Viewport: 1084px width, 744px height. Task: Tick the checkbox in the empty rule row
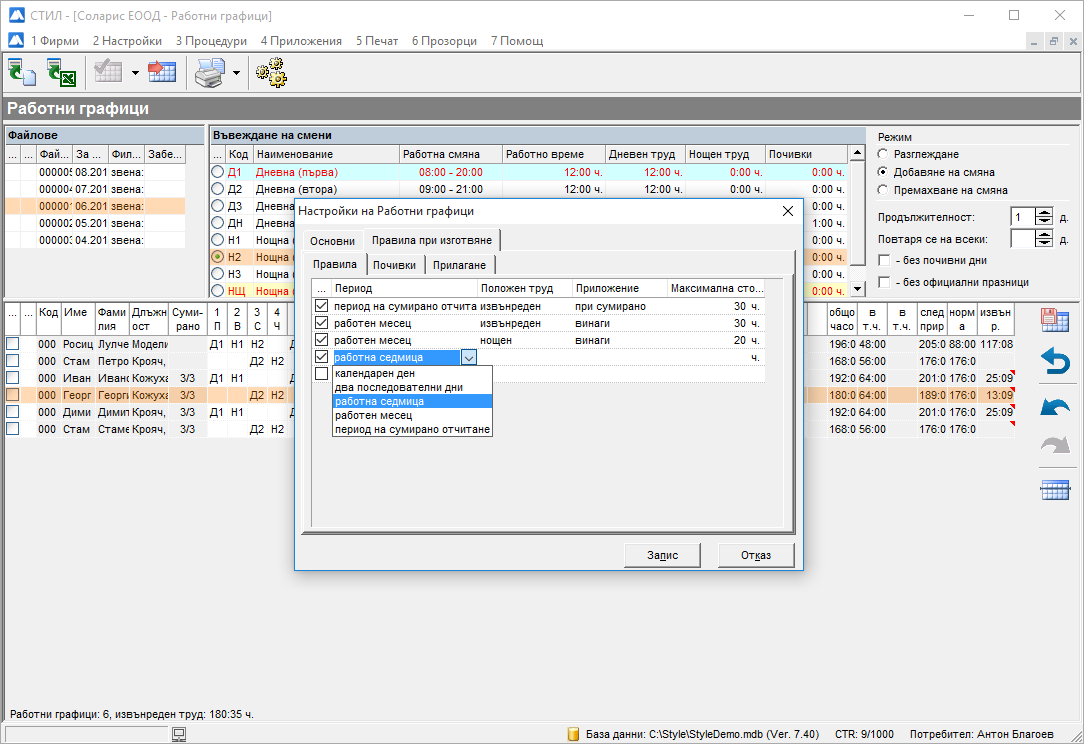pos(321,373)
